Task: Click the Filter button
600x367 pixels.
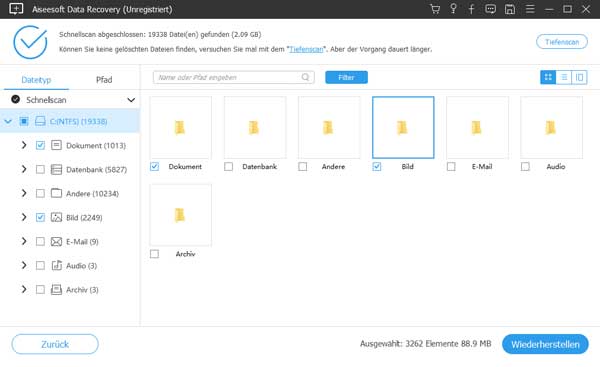Action: 346,77
